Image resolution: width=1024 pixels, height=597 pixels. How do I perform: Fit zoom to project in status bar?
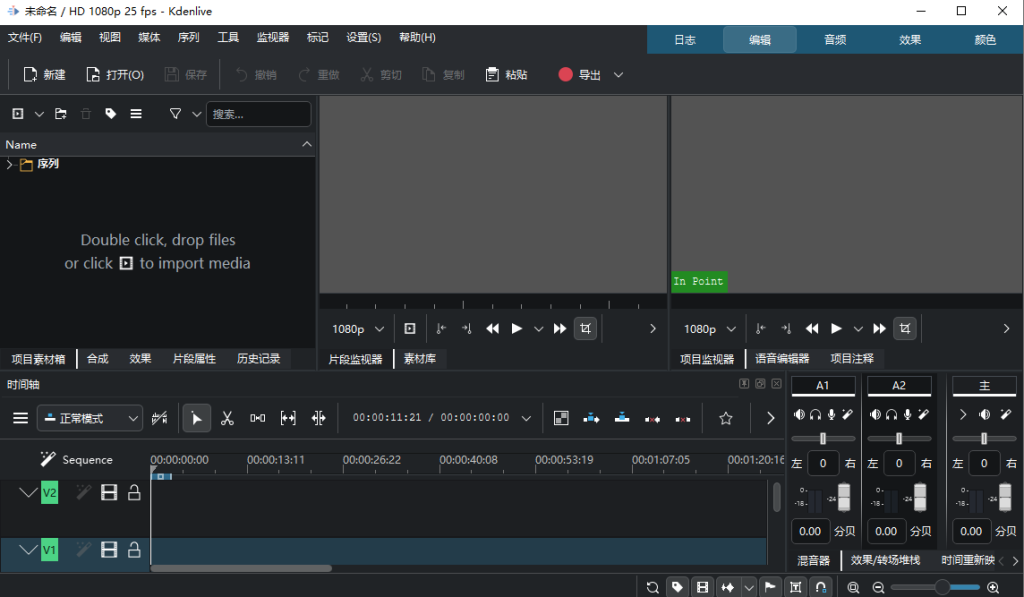pos(853,587)
